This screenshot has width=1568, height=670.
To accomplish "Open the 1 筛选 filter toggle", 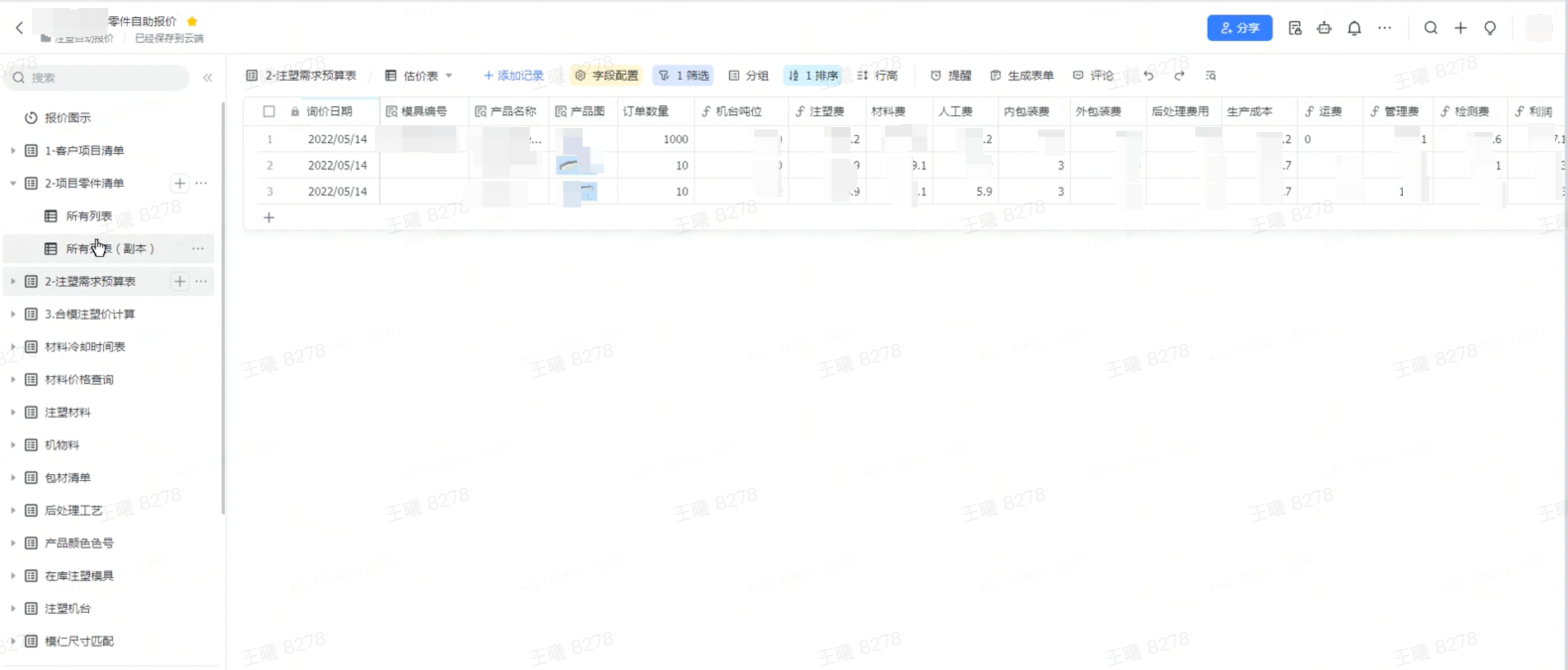I will tap(684, 76).
